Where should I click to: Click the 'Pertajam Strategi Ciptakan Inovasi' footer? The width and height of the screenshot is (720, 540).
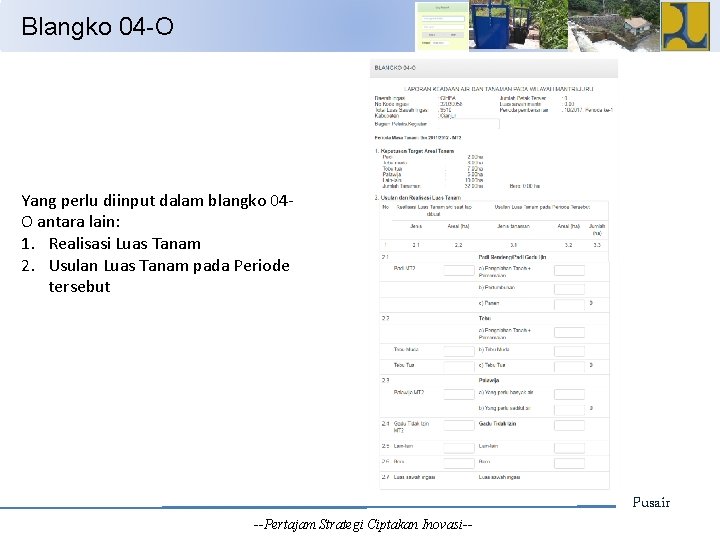[363, 524]
